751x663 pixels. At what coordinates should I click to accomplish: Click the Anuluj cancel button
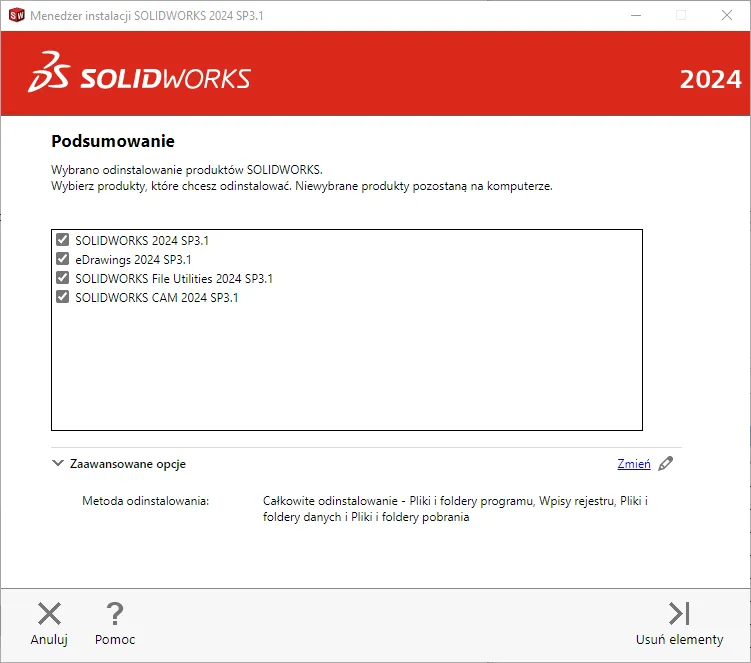(49, 624)
